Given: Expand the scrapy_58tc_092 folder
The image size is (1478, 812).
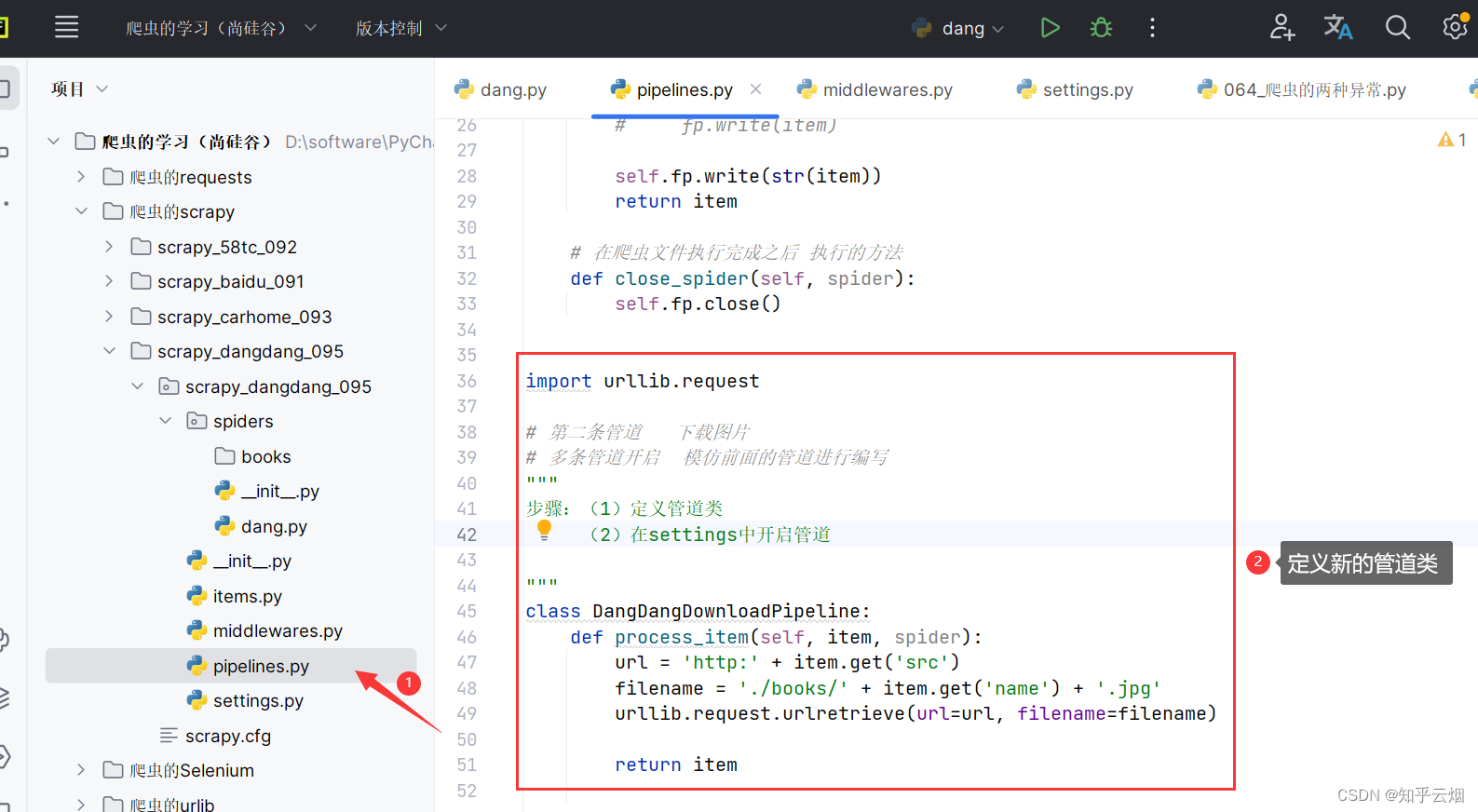Looking at the screenshot, I should 109,247.
